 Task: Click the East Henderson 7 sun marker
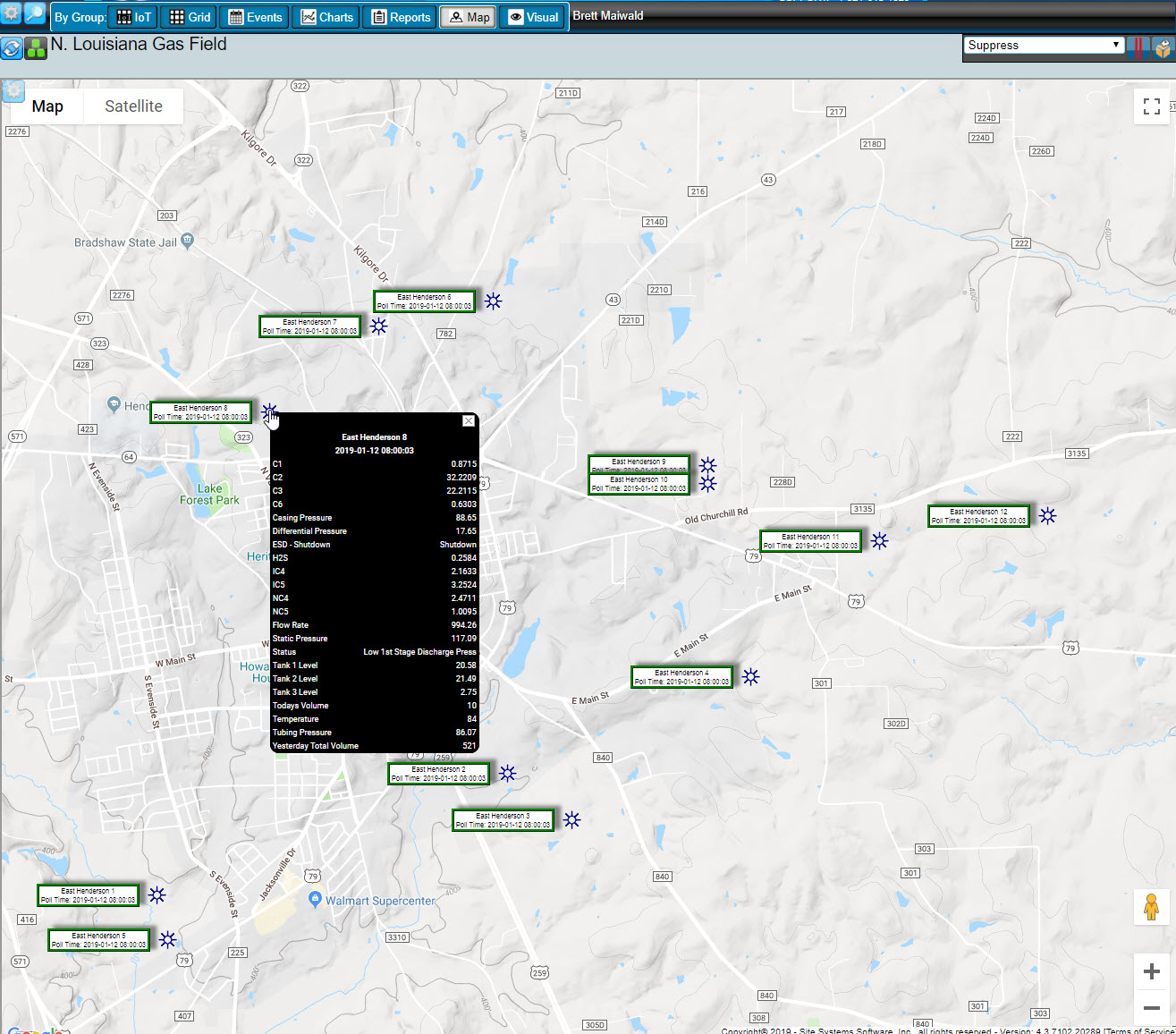[379, 326]
